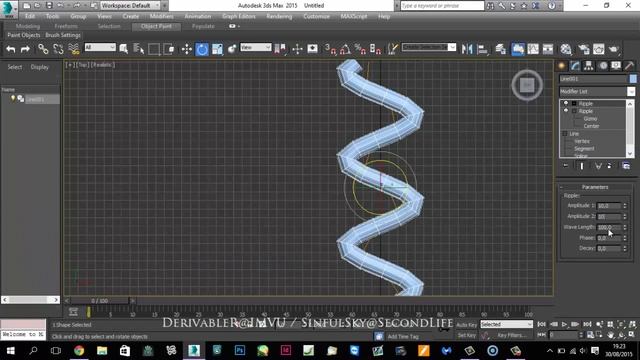Toggle the Angle Snap button
Screen dimensions: 640x360
click(345, 49)
